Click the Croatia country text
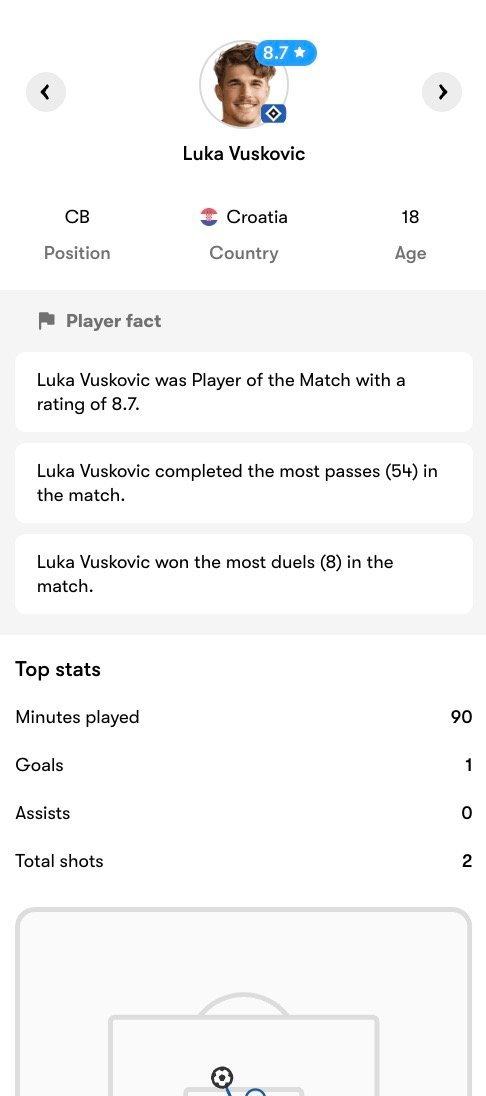 [257, 217]
